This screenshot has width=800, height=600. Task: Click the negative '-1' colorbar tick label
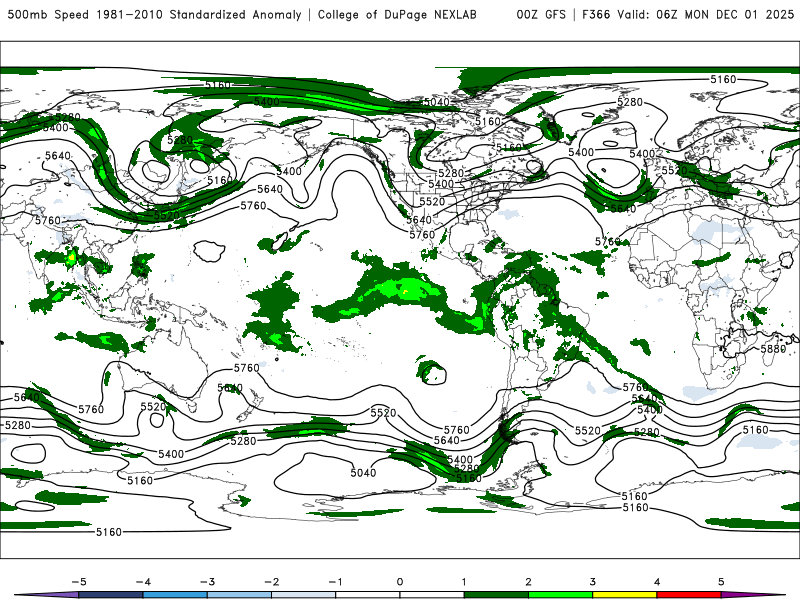click(335, 582)
